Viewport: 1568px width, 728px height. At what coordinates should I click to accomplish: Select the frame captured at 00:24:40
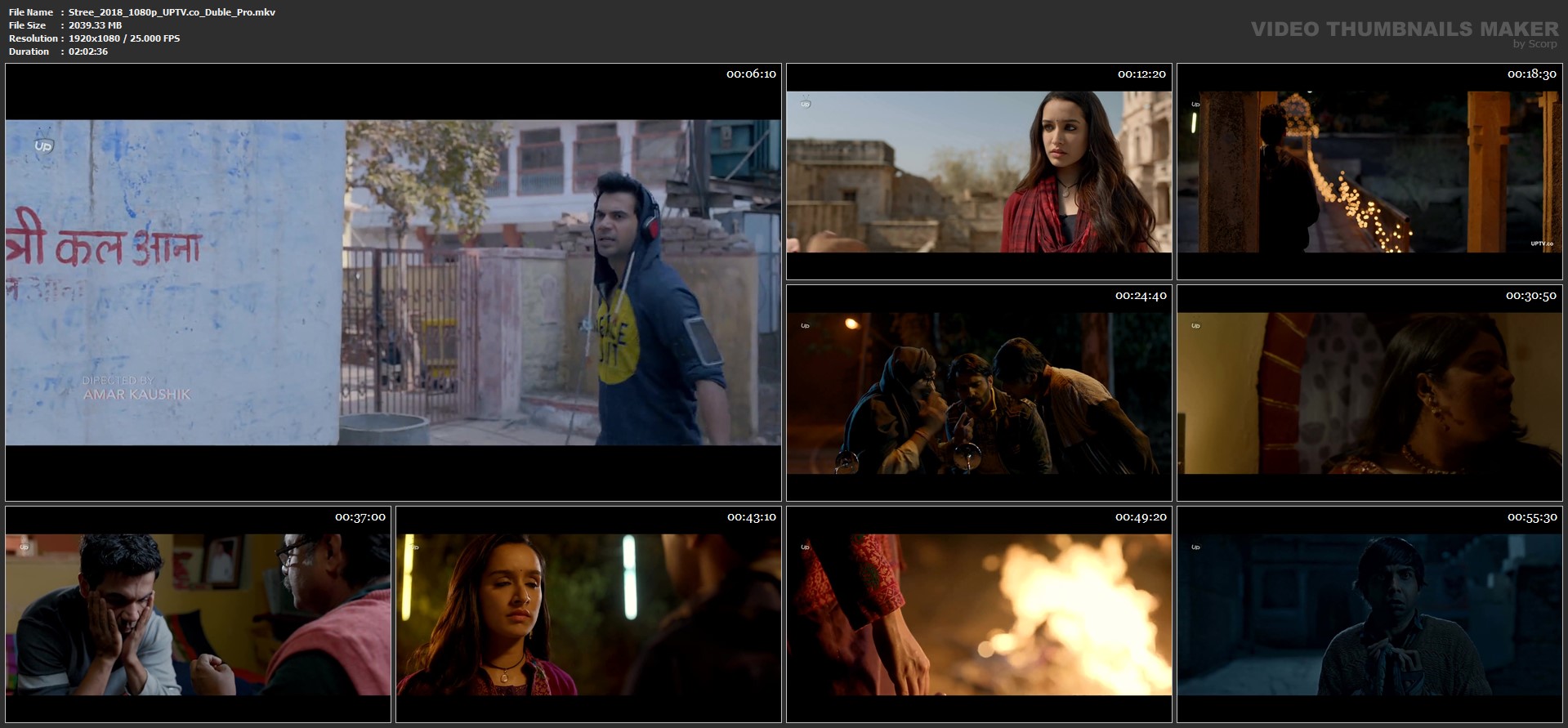[x=979, y=393]
